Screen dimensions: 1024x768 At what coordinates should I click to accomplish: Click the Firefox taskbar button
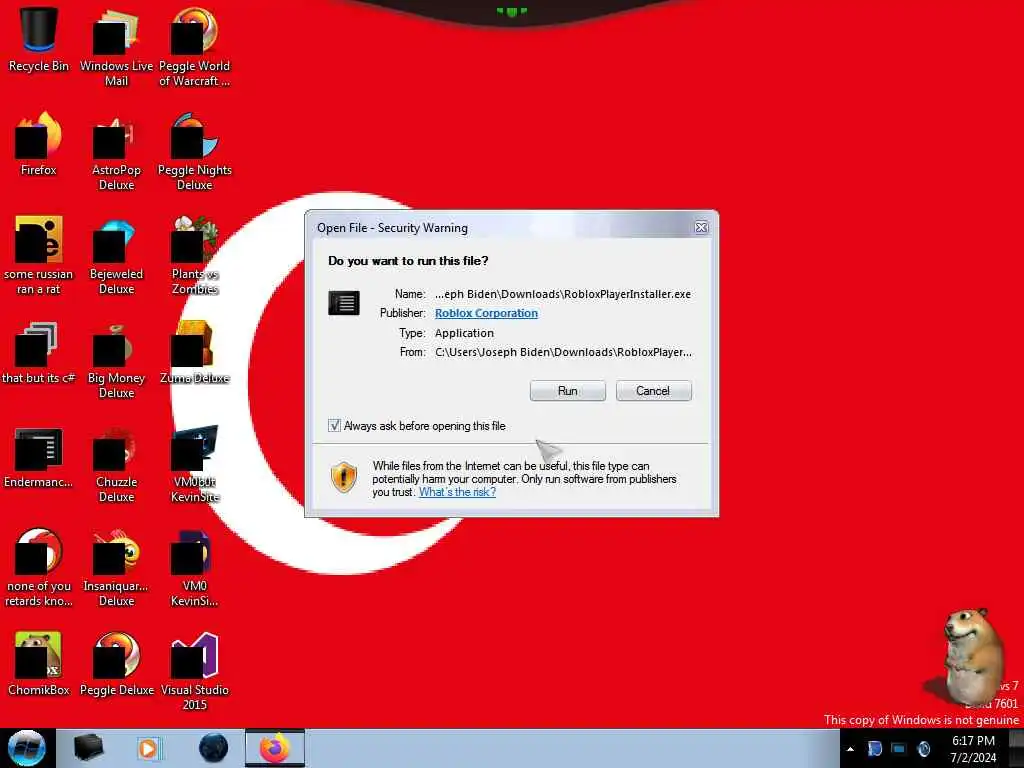[275, 748]
